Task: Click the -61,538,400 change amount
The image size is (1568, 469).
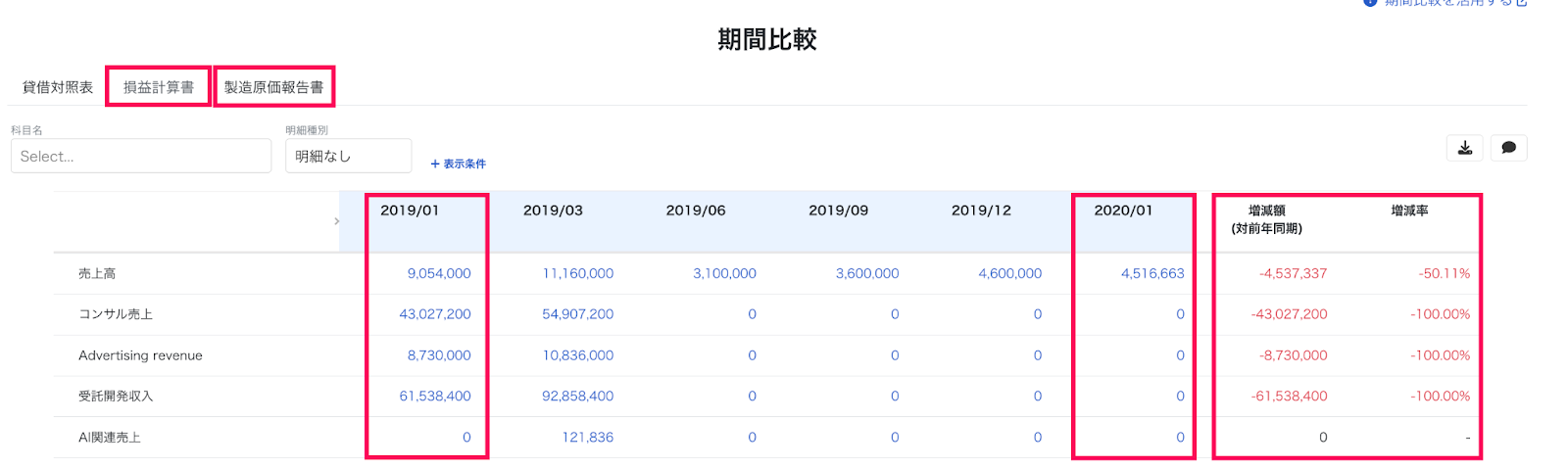Action: click(1289, 397)
